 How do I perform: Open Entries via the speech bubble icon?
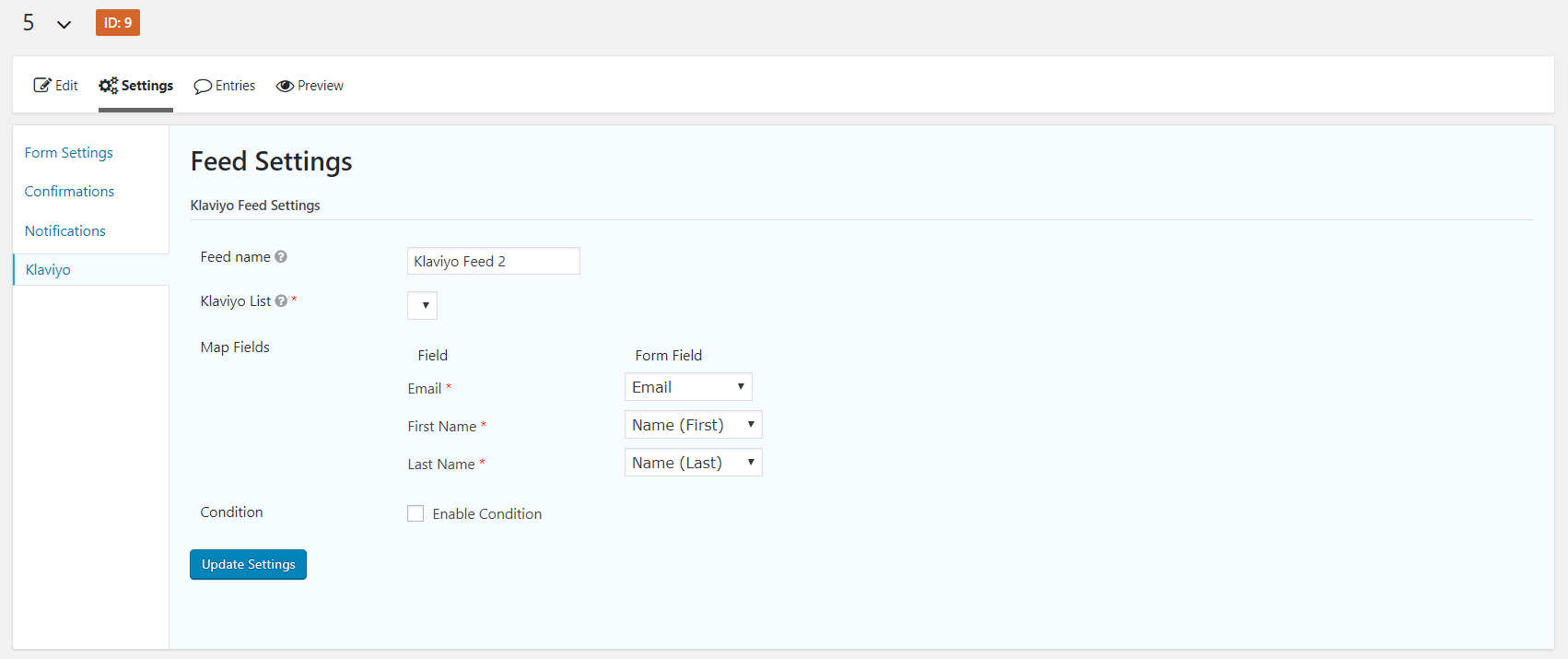click(x=203, y=87)
